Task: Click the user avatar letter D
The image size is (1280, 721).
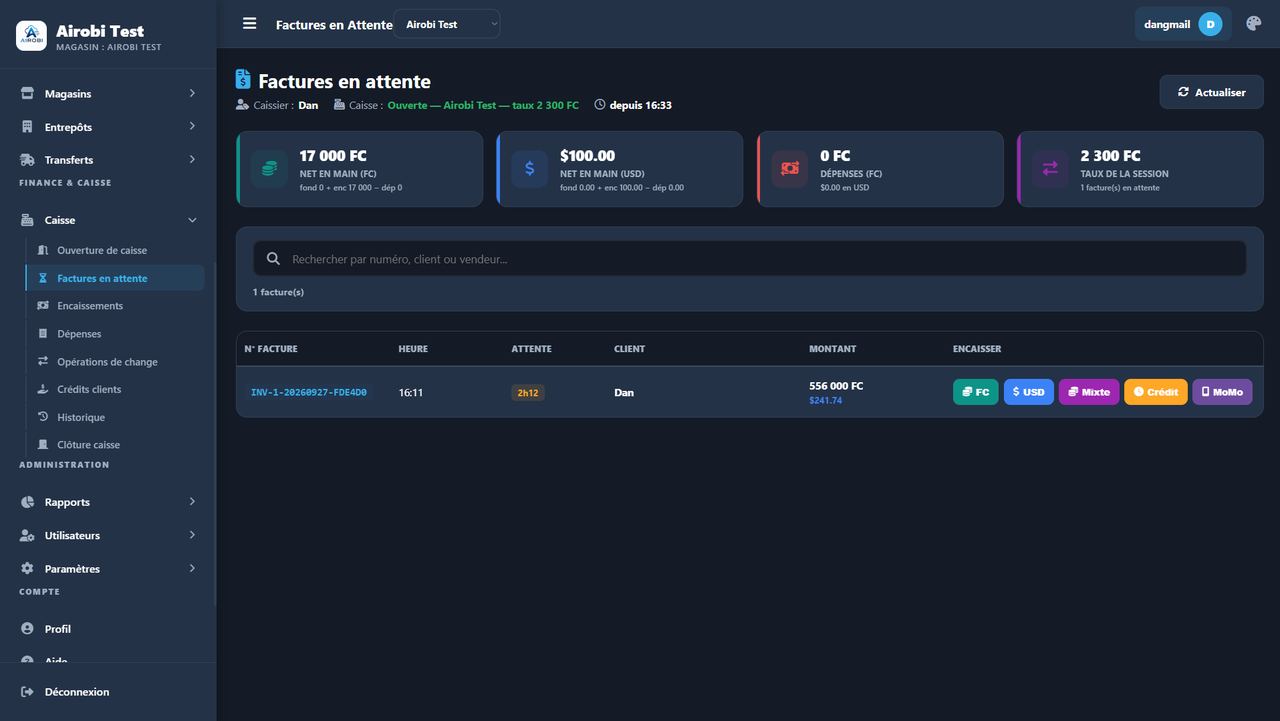Action: tap(1210, 24)
